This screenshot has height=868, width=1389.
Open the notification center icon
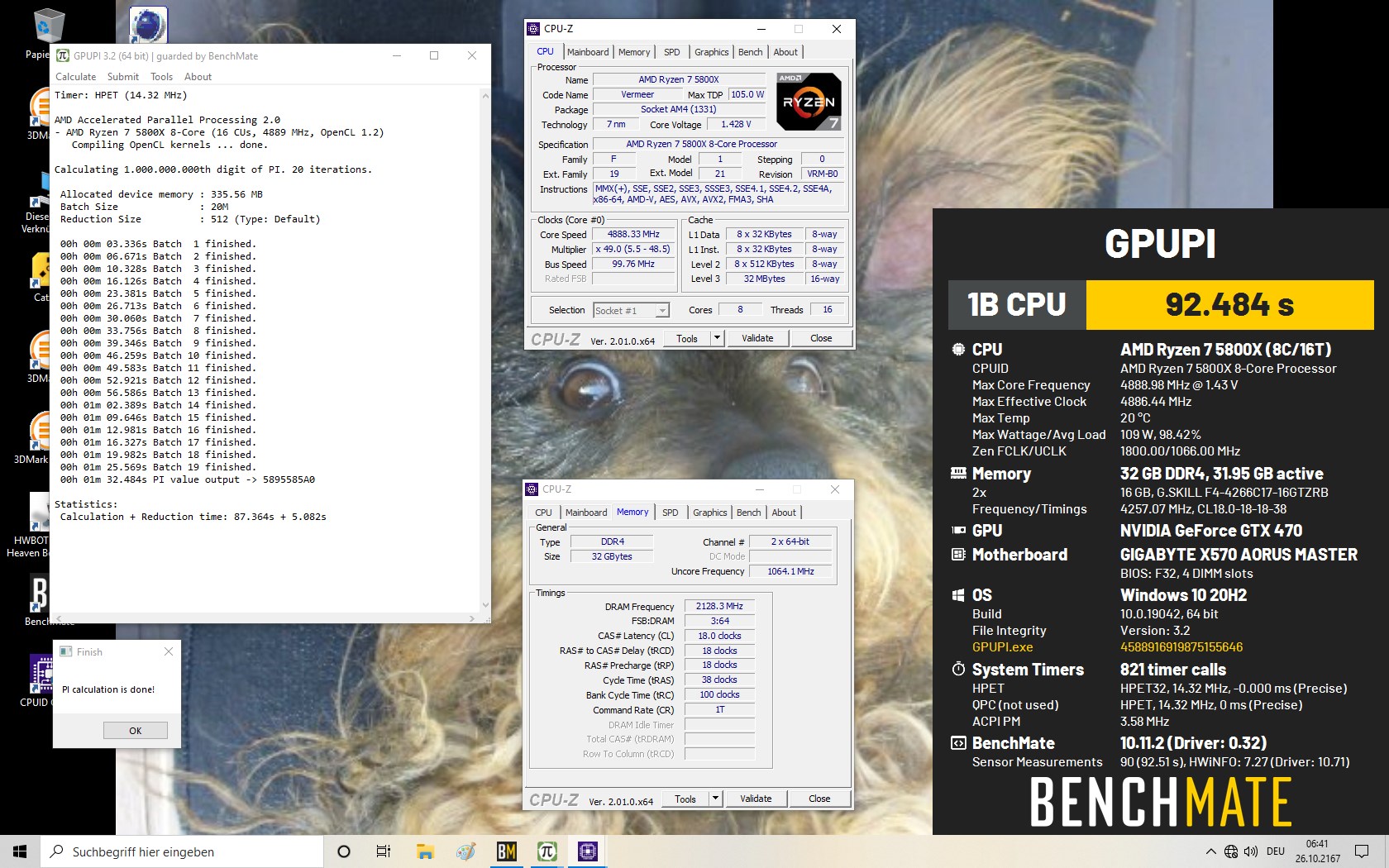pyautogui.click(x=1361, y=851)
